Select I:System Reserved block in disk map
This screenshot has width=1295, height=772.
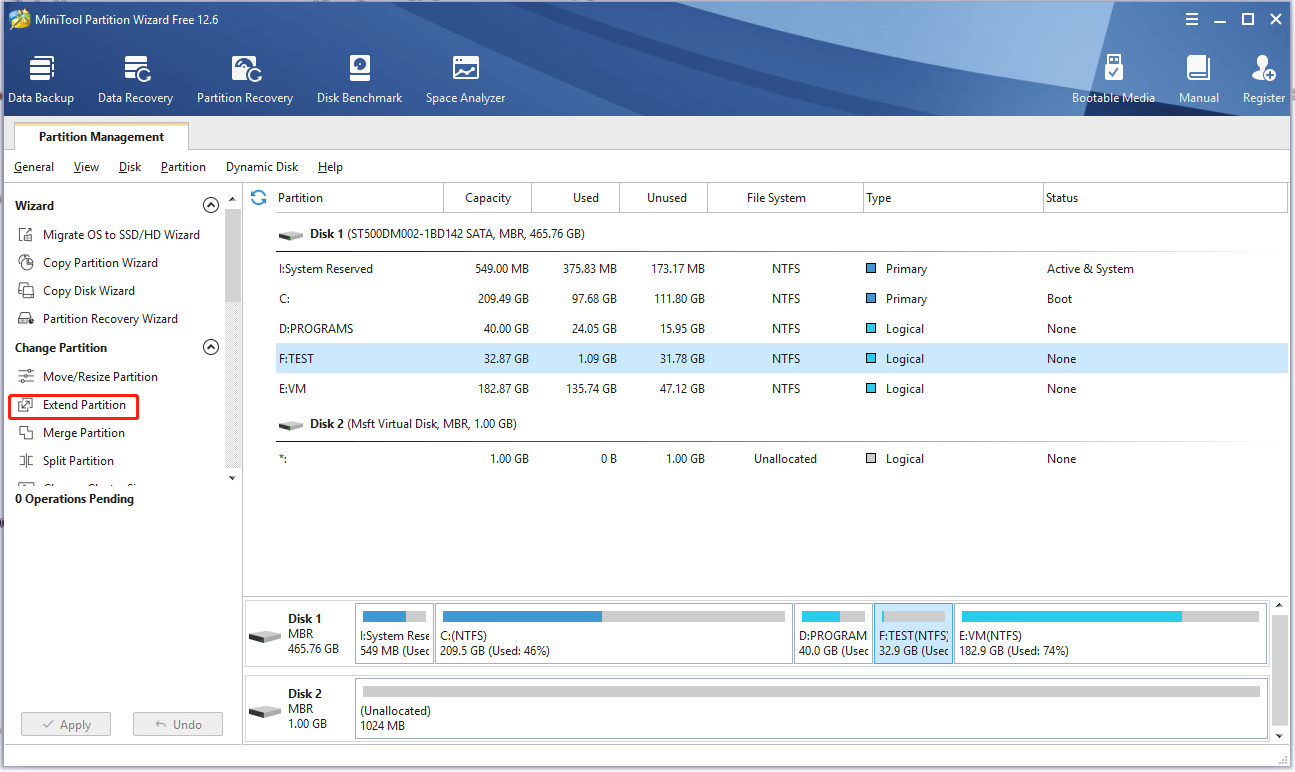tap(394, 633)
